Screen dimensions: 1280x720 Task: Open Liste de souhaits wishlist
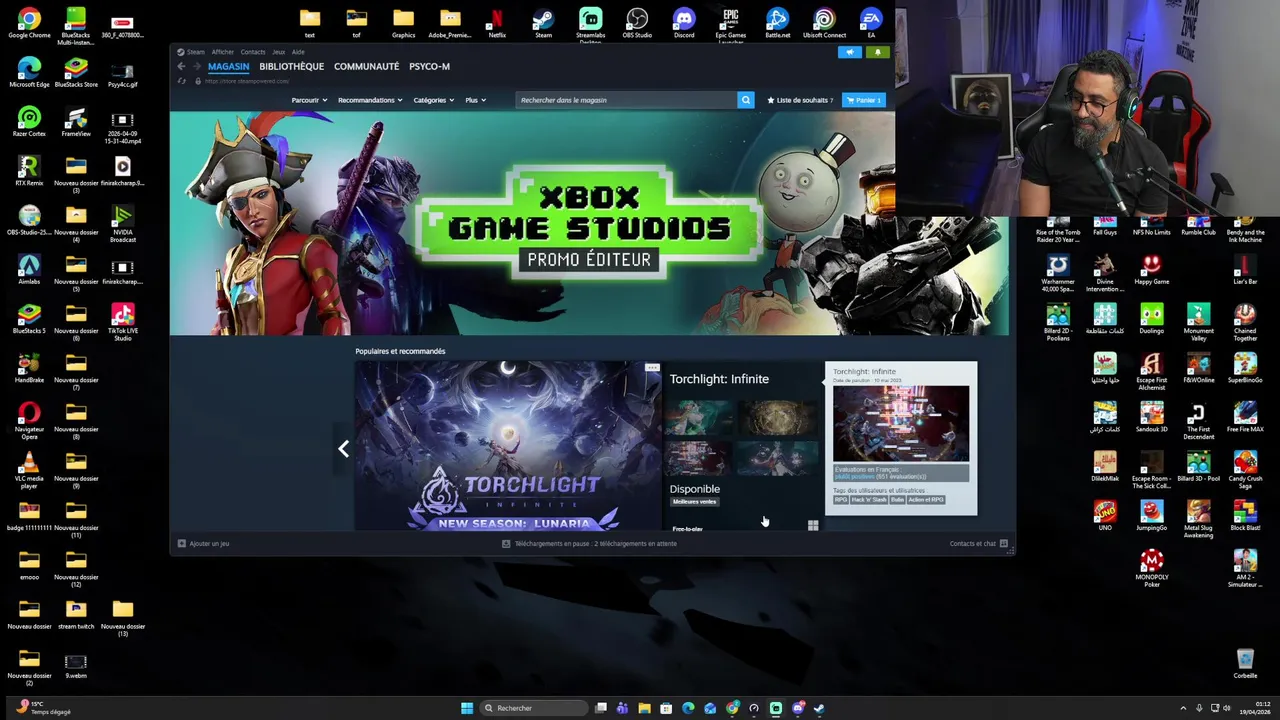tap(800, 100)
